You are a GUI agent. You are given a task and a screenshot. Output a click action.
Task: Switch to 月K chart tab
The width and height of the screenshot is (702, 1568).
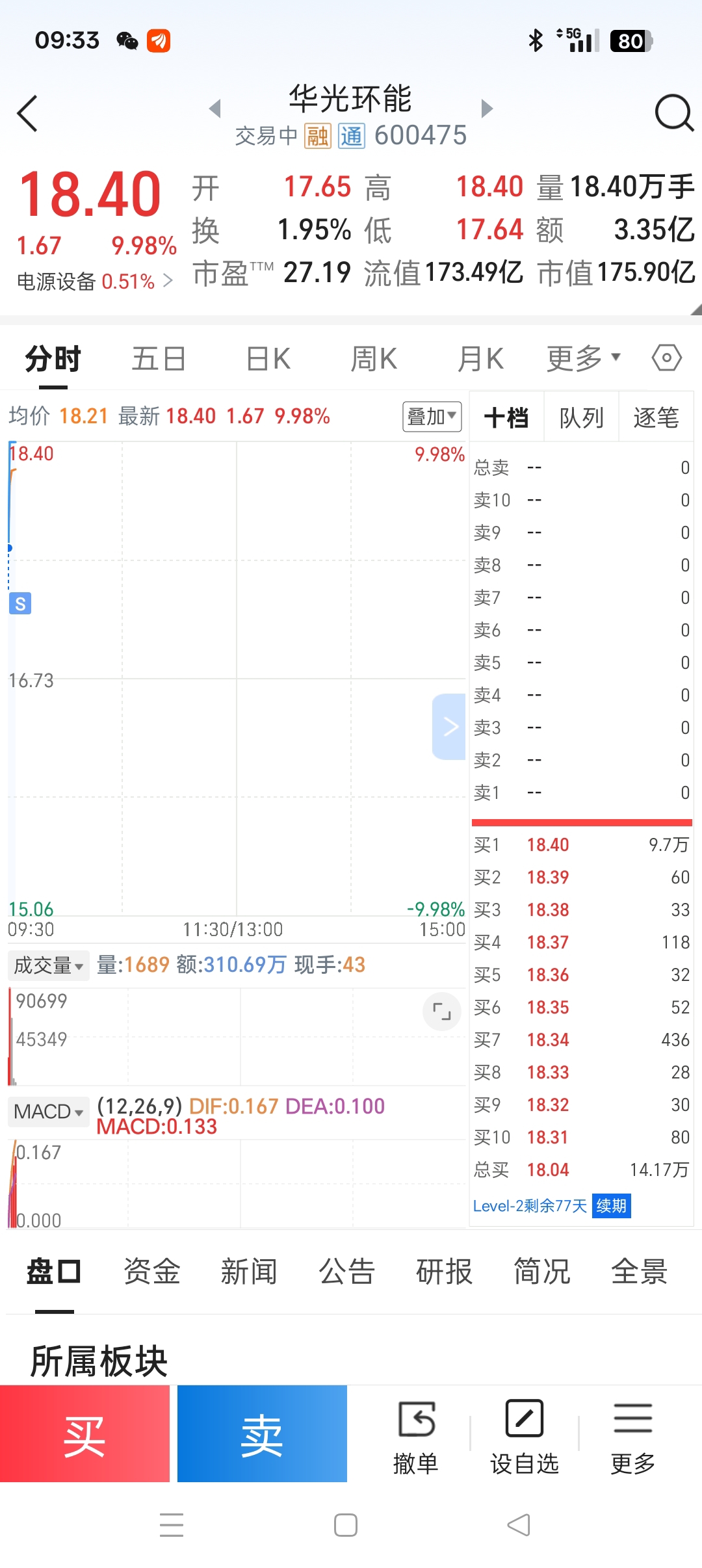click(x=480, y=358)
